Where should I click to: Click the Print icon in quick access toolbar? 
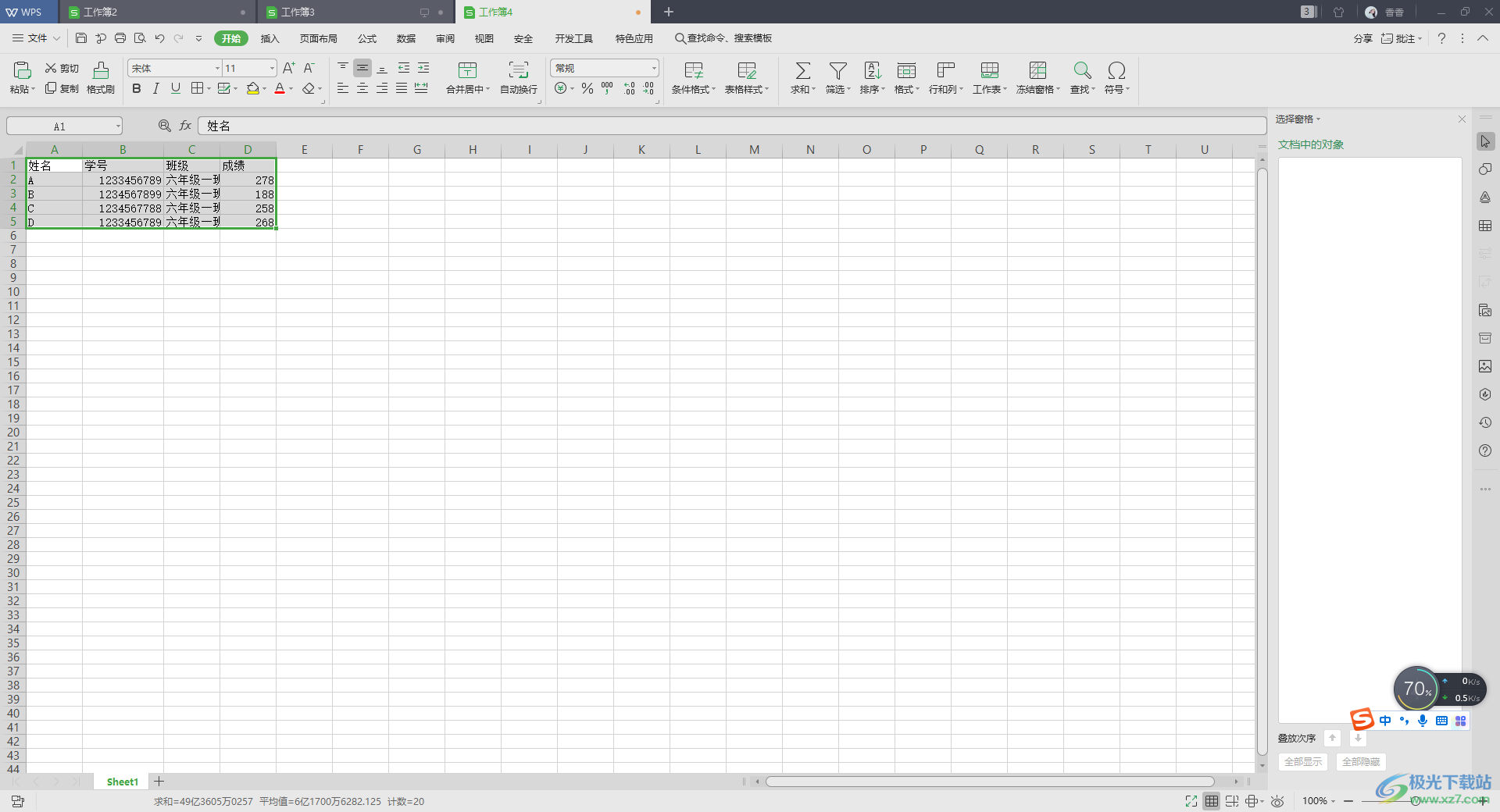tap(120, 37)
